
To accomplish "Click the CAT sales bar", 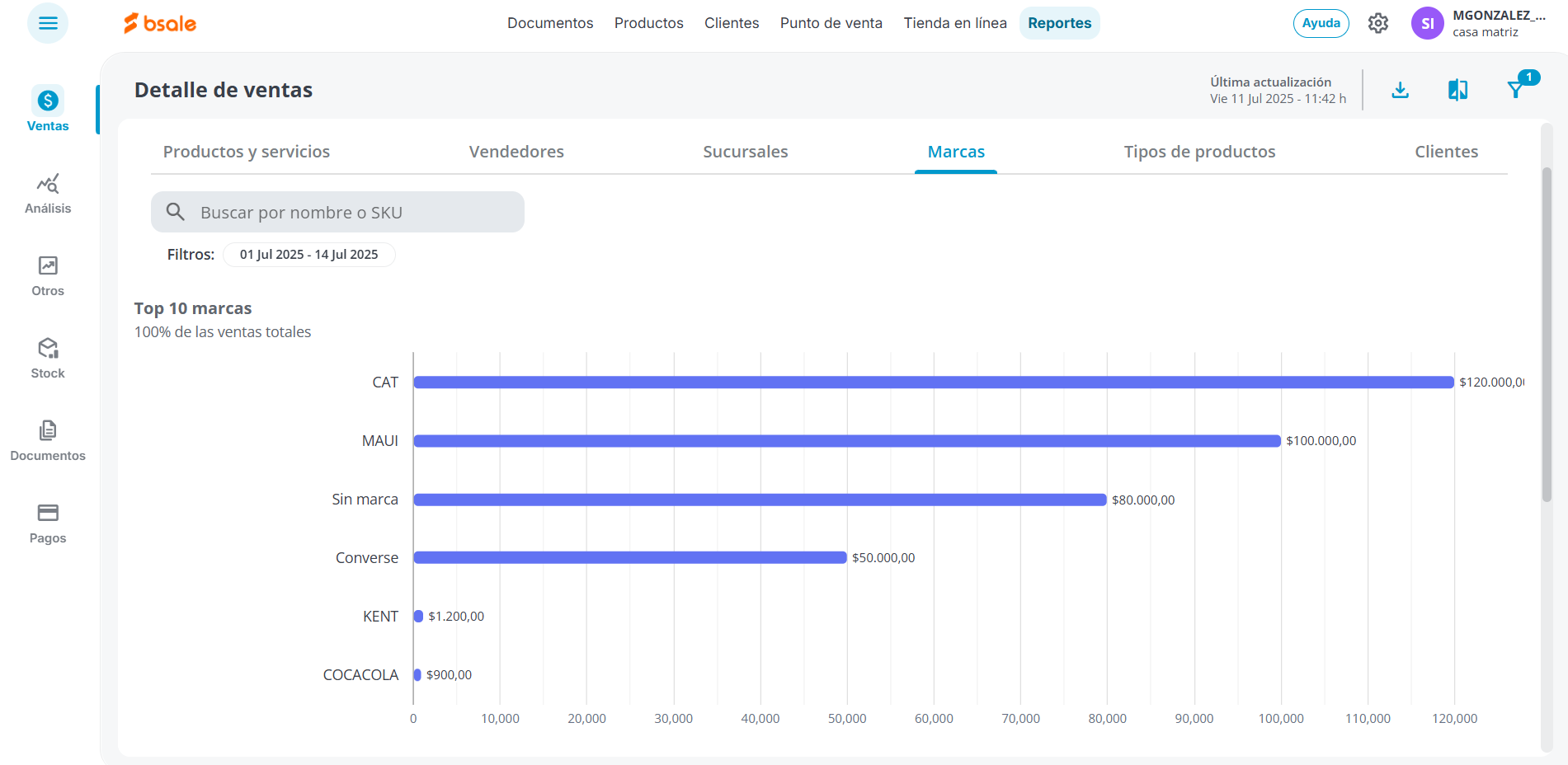I will (x=934, y=382).
